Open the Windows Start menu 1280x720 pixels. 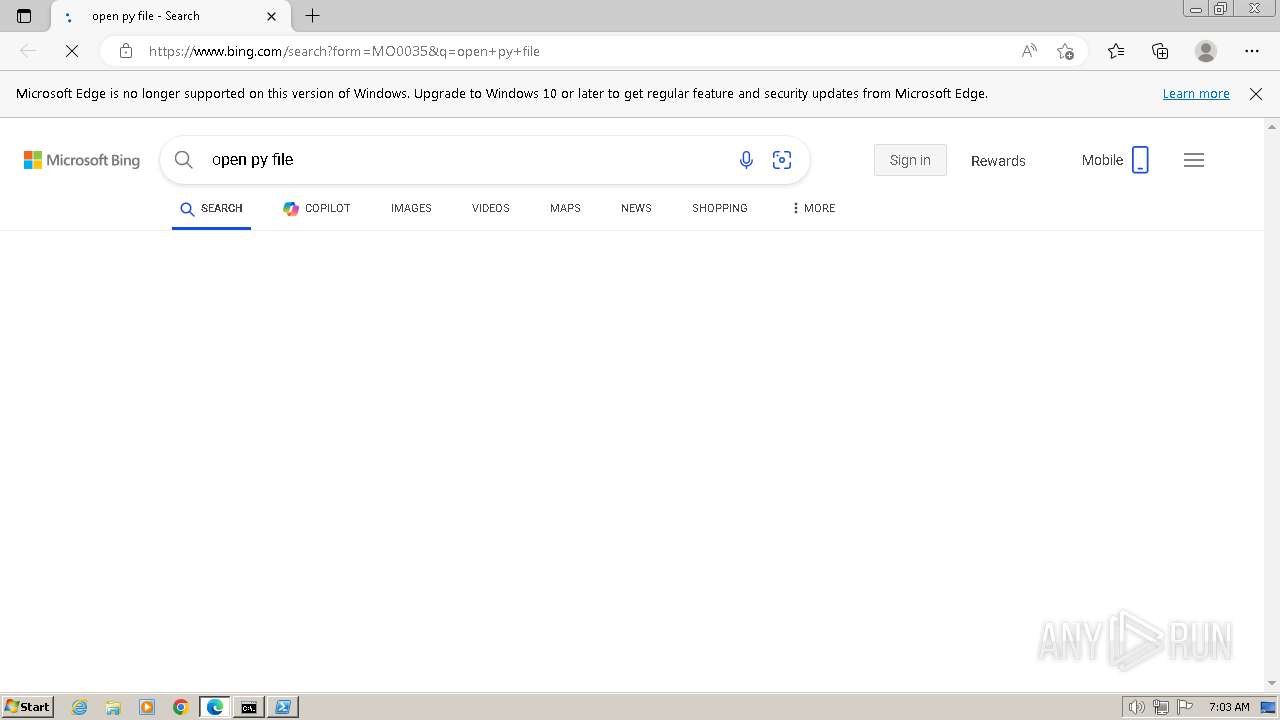[x=27, y=707]
